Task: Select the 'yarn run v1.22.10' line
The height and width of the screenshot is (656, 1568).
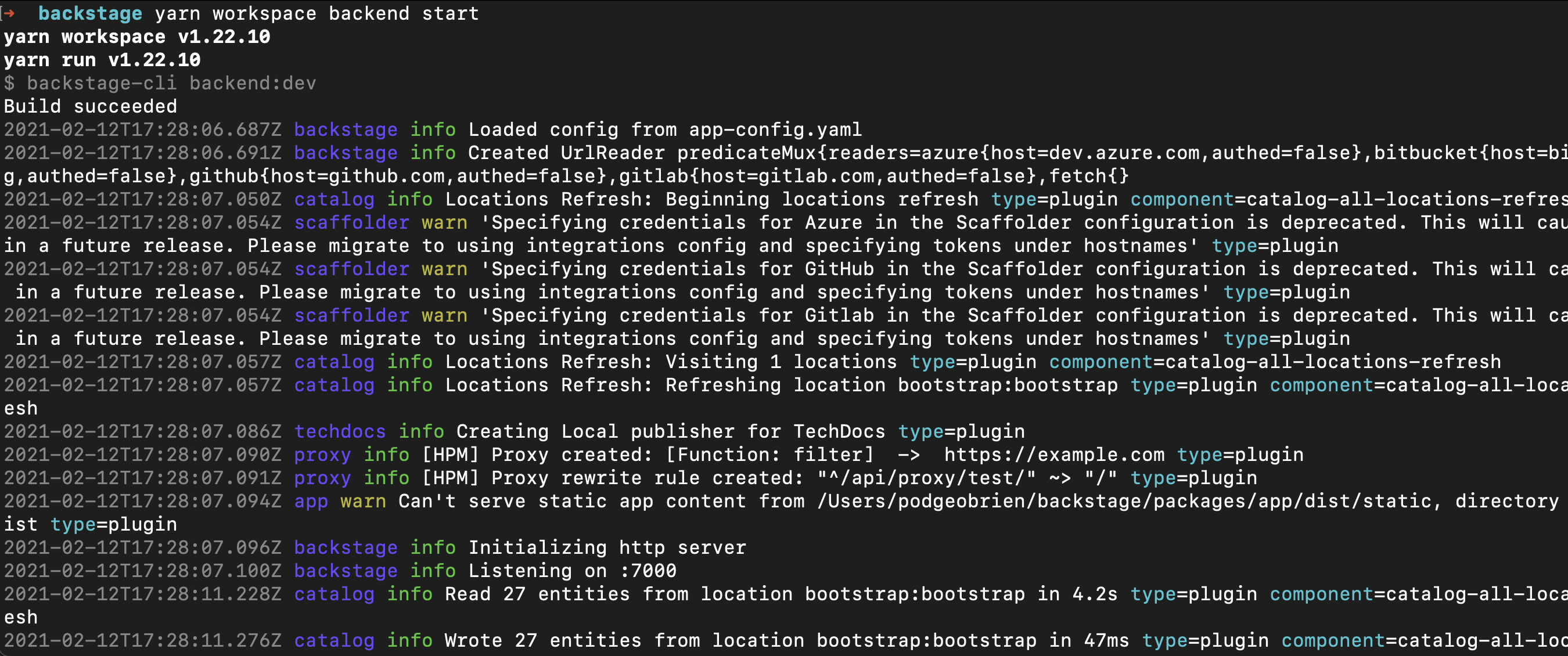Action: [x=102, y=60]
